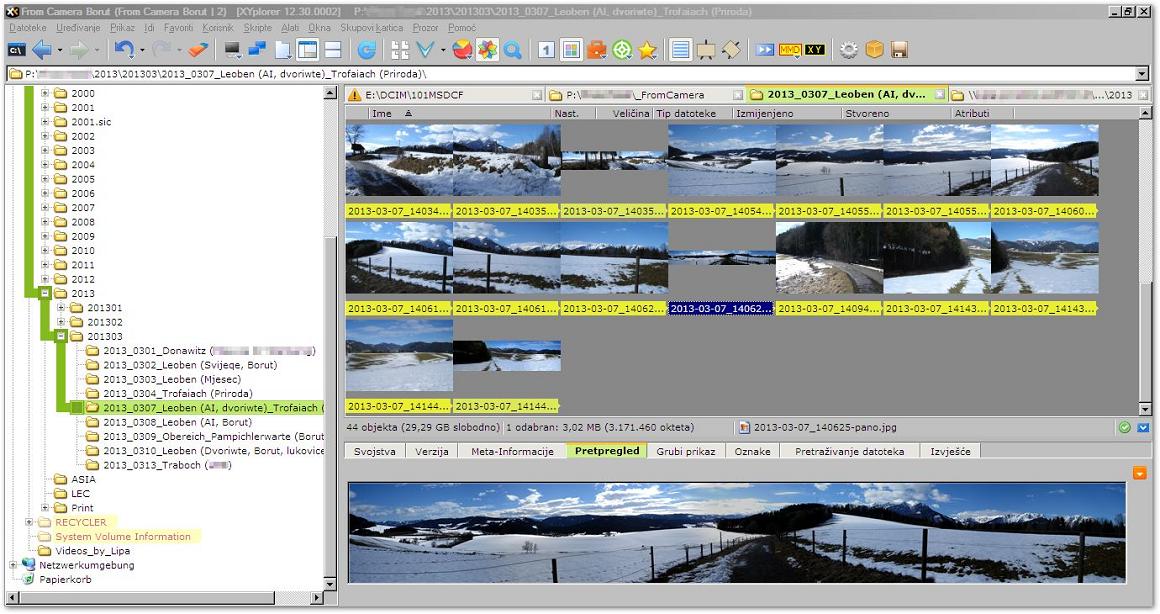
Task: Toggle the Dual Pane toolbar button
Action: coord(333,49)
